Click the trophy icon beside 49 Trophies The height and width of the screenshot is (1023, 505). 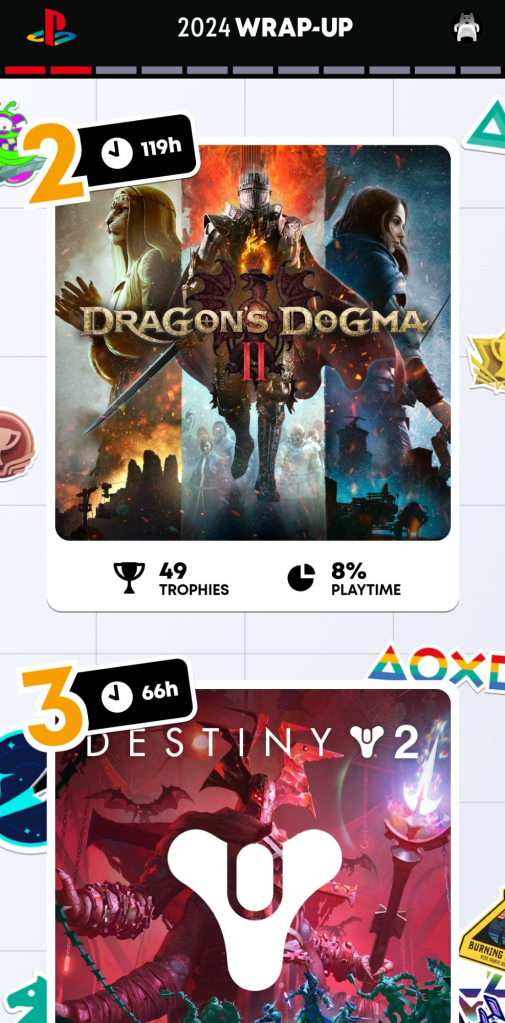pyautogui.click(x=129, y=577)
